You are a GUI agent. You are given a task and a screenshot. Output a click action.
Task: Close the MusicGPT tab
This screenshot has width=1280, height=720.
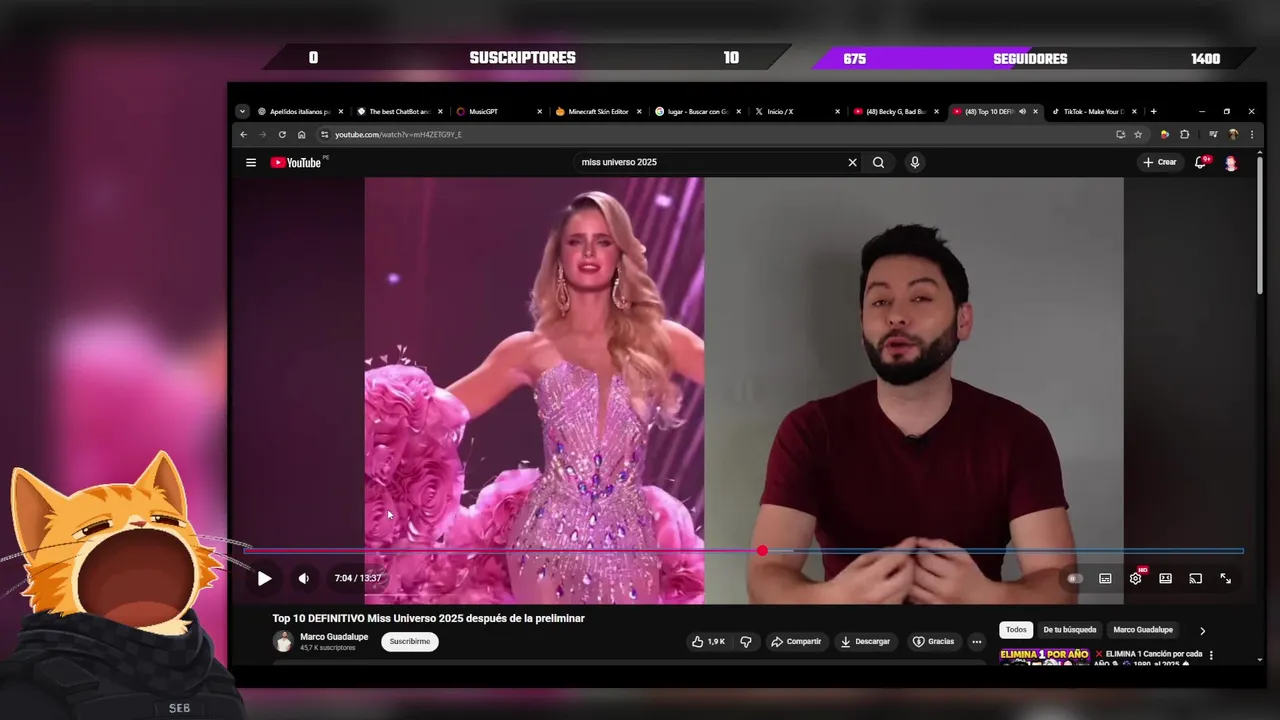click(x=539, y=111)
